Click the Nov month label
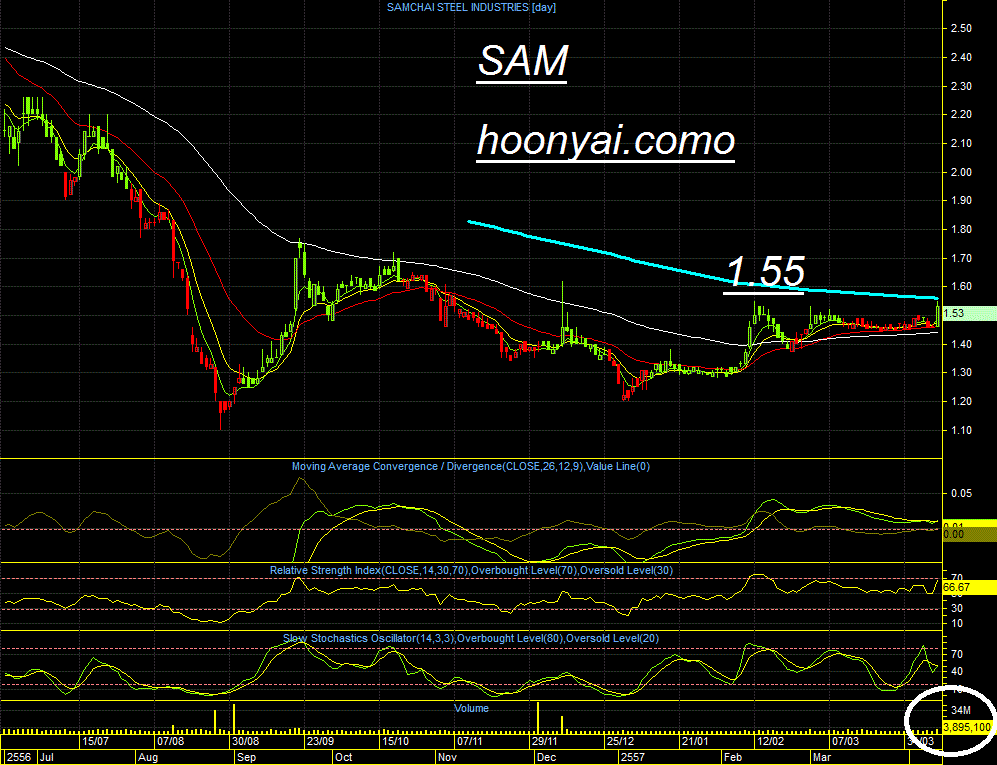The height and width of the screenshot is (765, 997). (x=448, y=757)
